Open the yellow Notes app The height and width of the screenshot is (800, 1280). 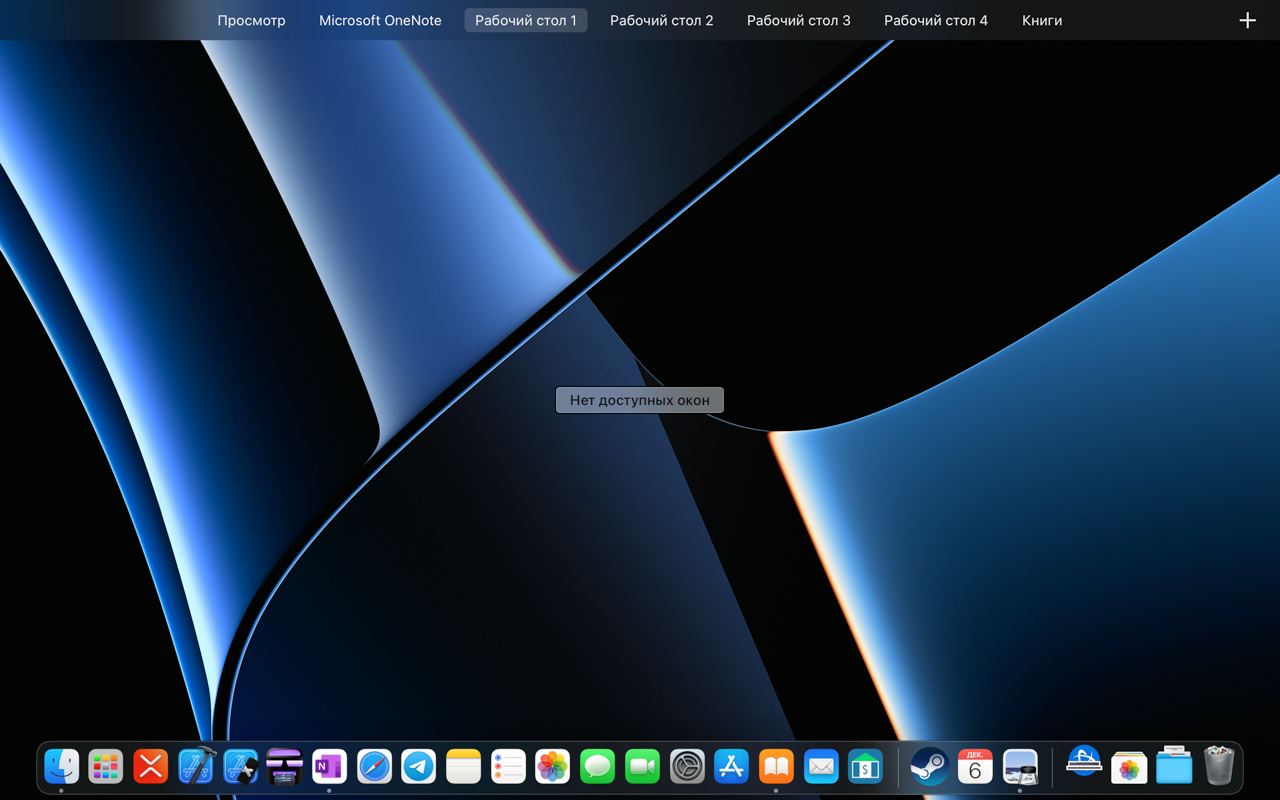point(464,767)
